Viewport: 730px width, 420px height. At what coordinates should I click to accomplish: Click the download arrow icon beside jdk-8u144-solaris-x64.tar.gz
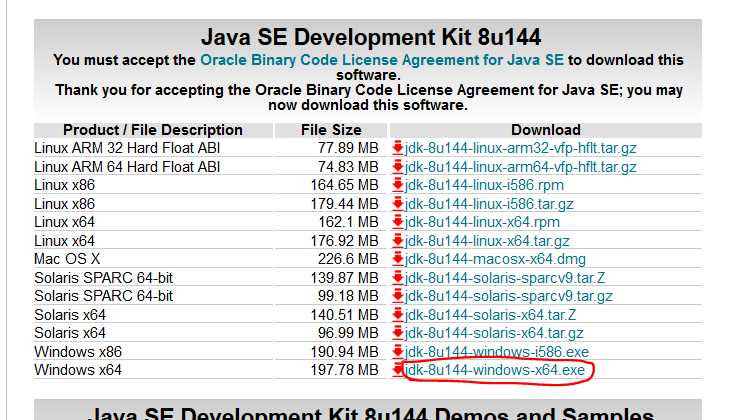[398, 333]
